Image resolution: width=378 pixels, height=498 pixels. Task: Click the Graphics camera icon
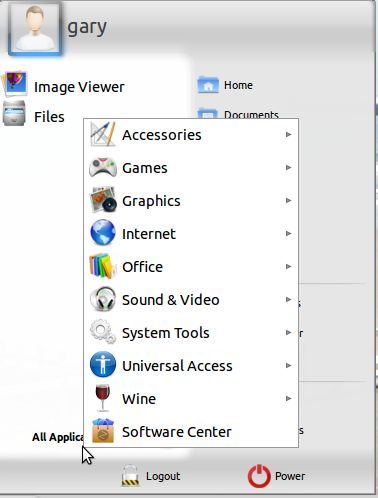tap(103, 200)
